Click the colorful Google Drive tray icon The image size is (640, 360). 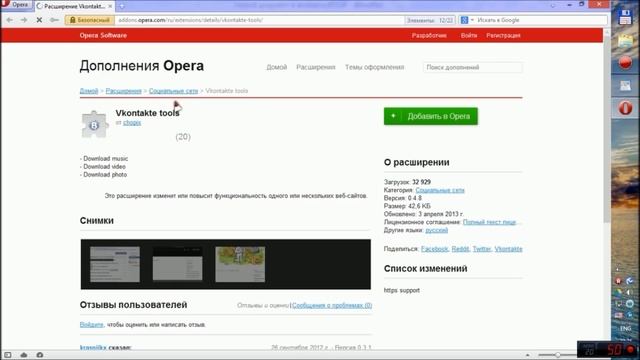point(619,292)
